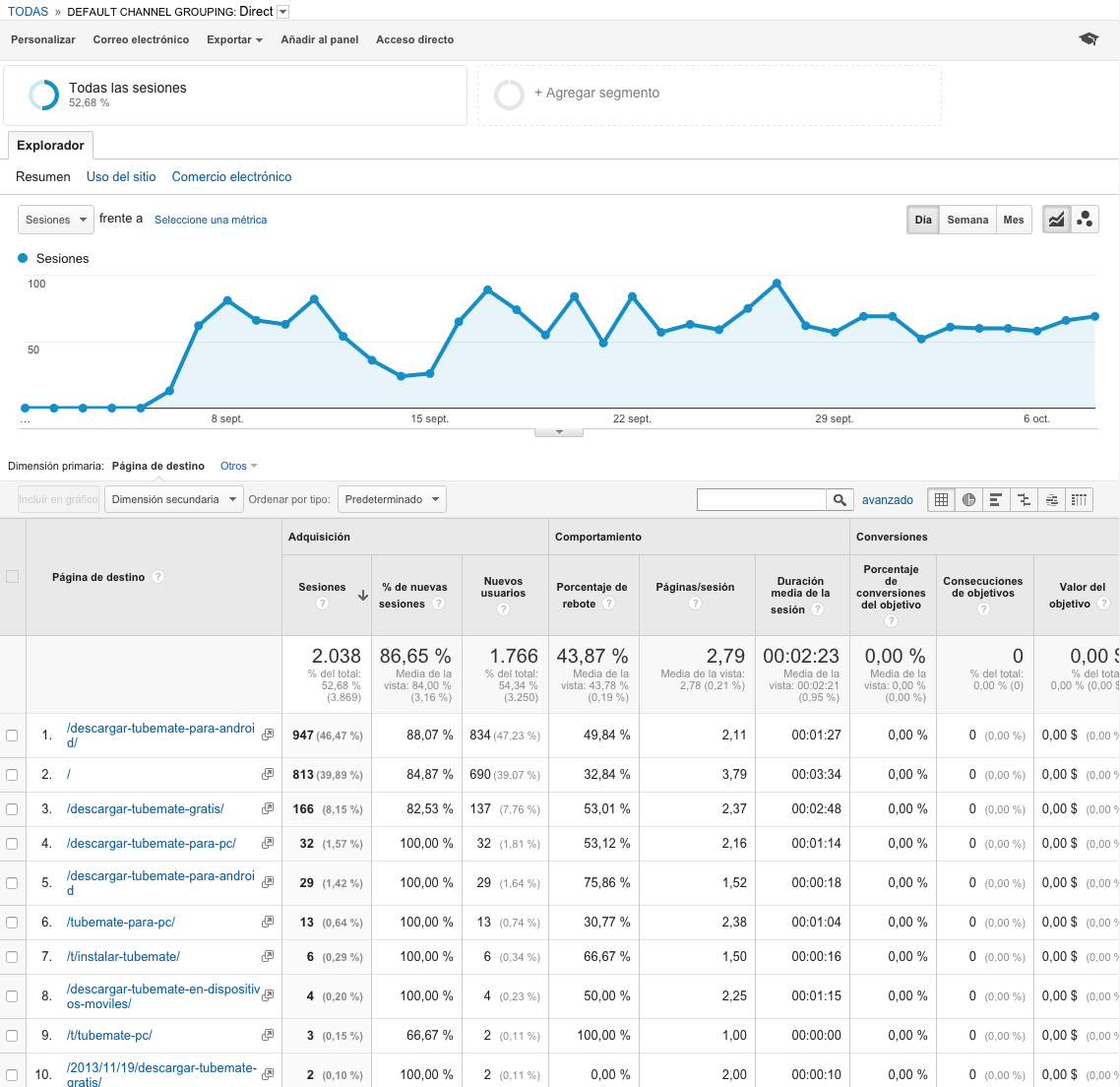Click help icon for Páginas/sesión column
Image resolution: width=1120 pixels, height=1087 pixels.
click(695, 604)
